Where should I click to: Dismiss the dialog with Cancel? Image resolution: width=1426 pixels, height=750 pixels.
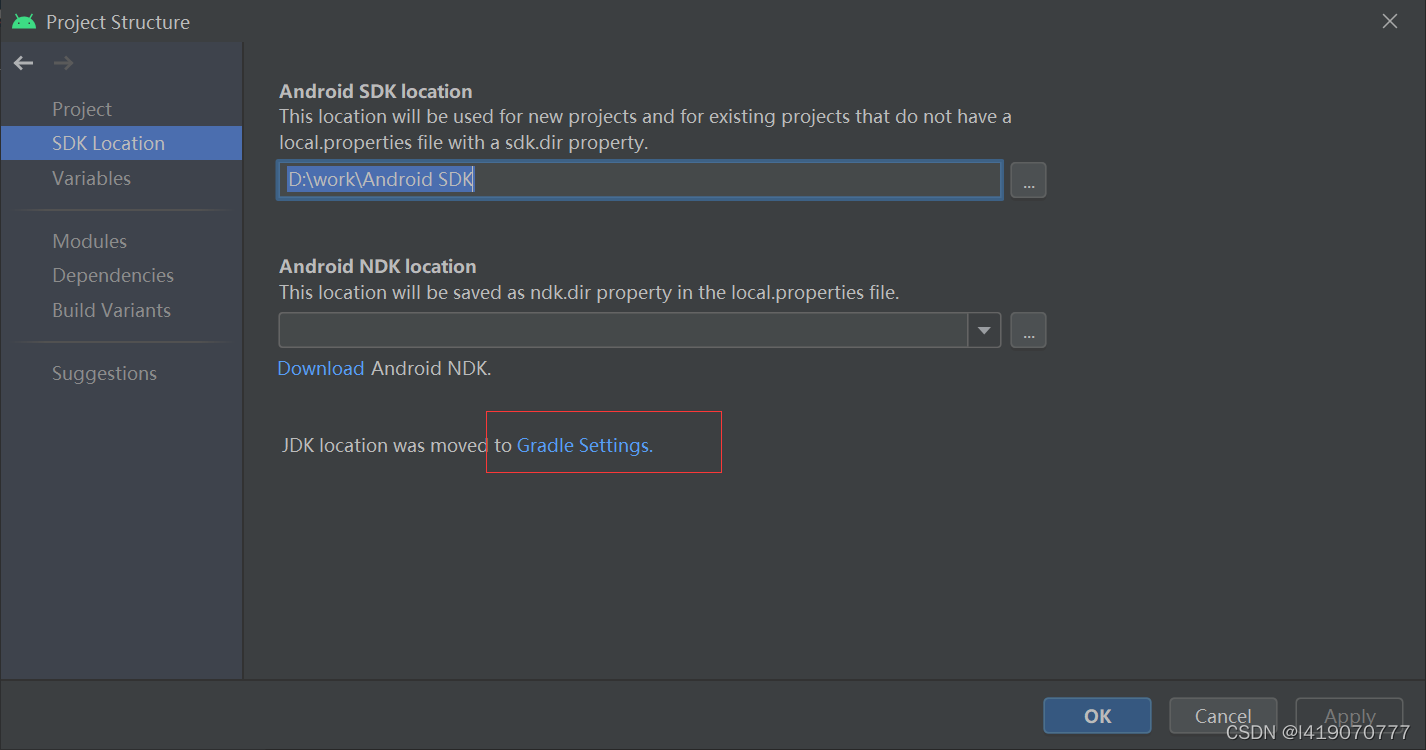coord(1223,716)
